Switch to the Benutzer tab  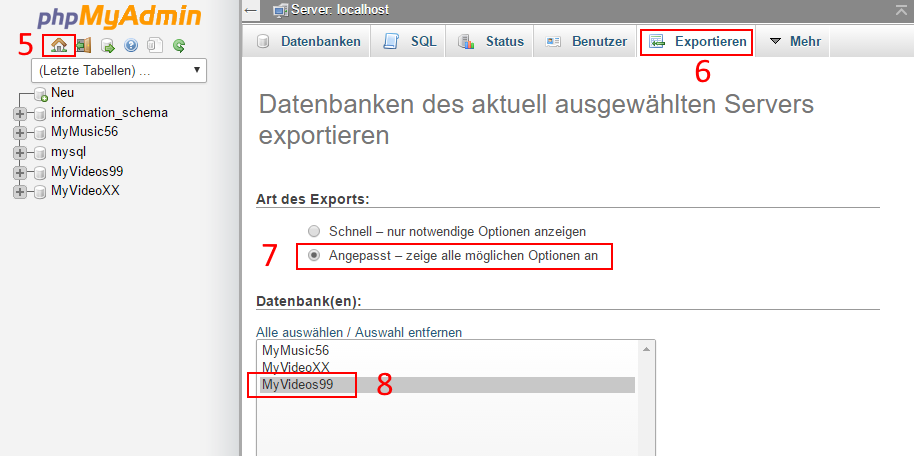pos(585,41)
